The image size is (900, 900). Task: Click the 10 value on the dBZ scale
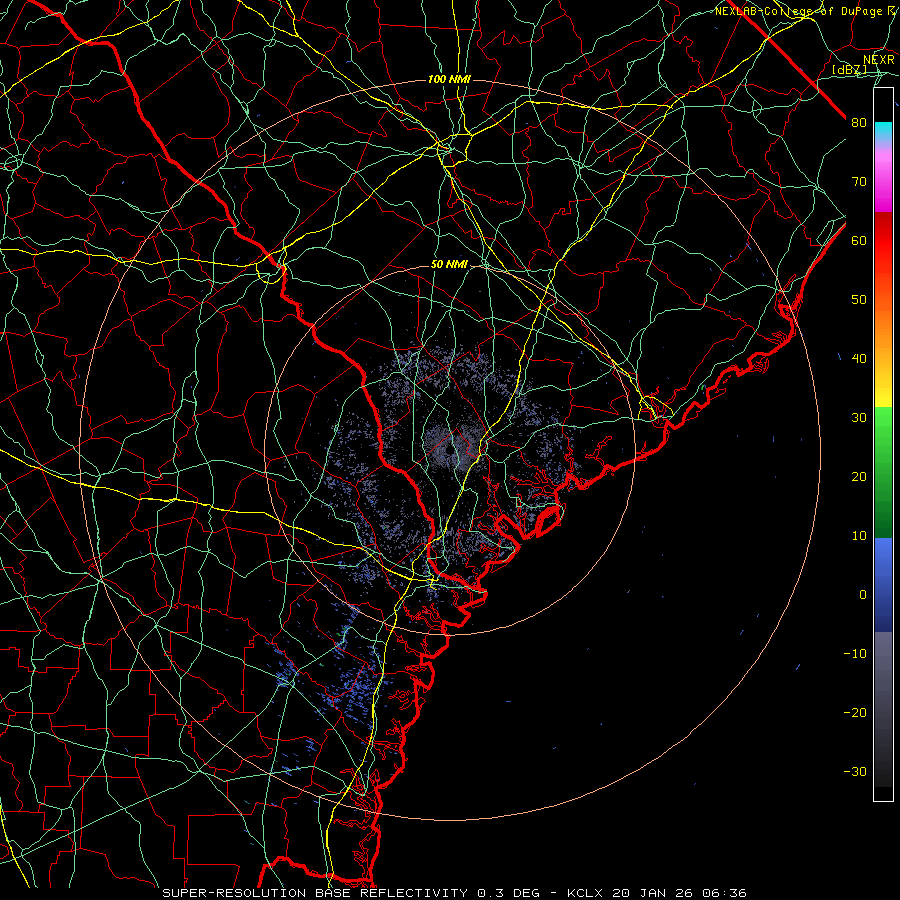click(859, 536)
